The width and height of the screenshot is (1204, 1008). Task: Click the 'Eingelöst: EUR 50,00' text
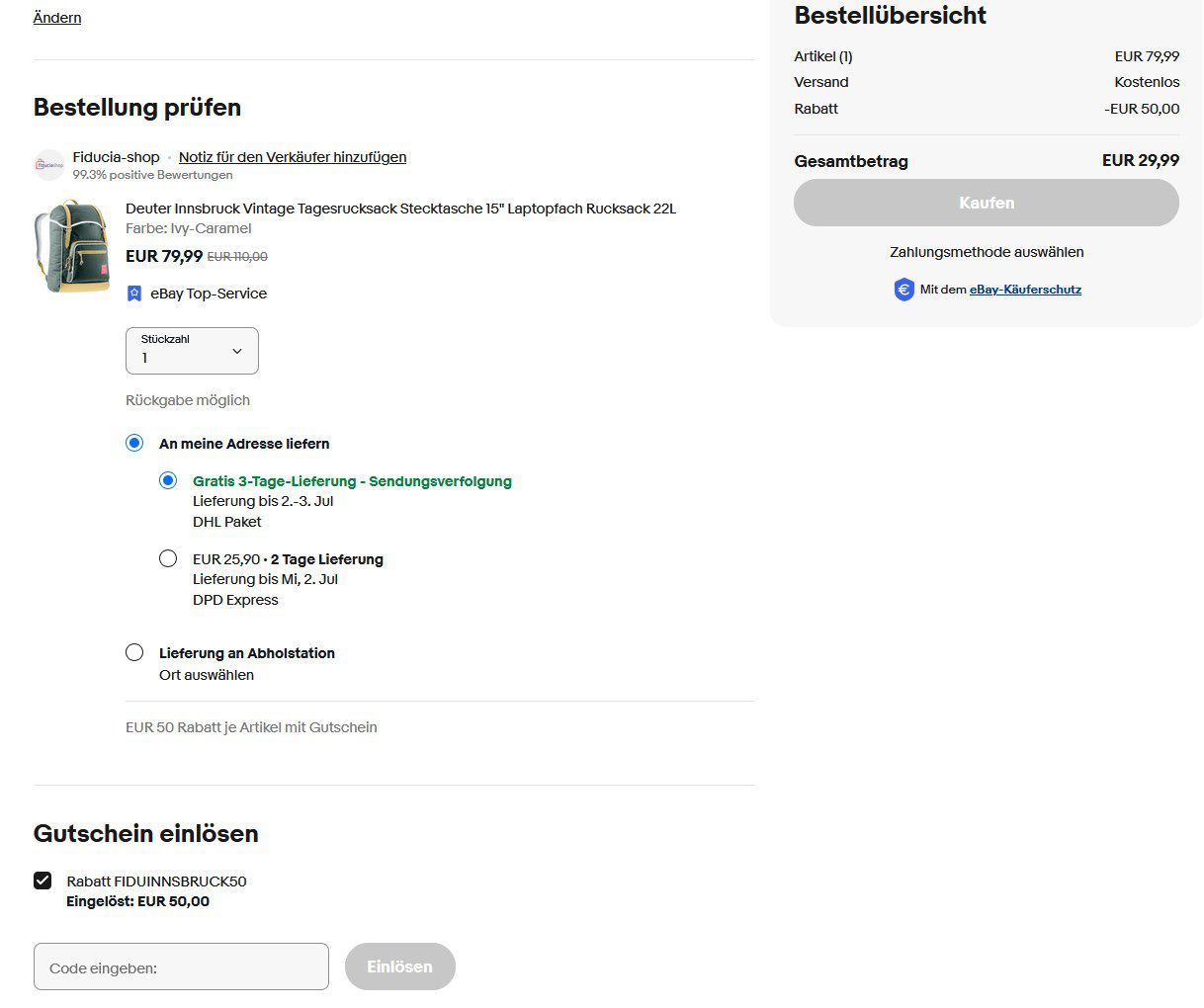[137, 901]
